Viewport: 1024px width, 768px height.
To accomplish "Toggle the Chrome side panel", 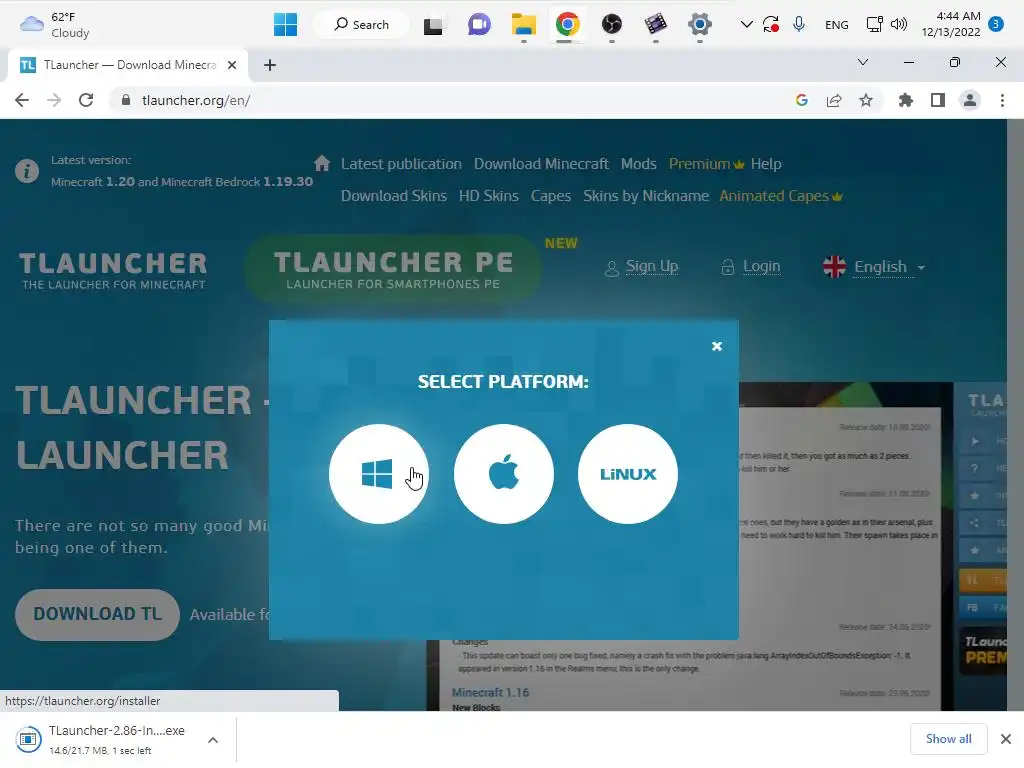I will tap(938, 100).
